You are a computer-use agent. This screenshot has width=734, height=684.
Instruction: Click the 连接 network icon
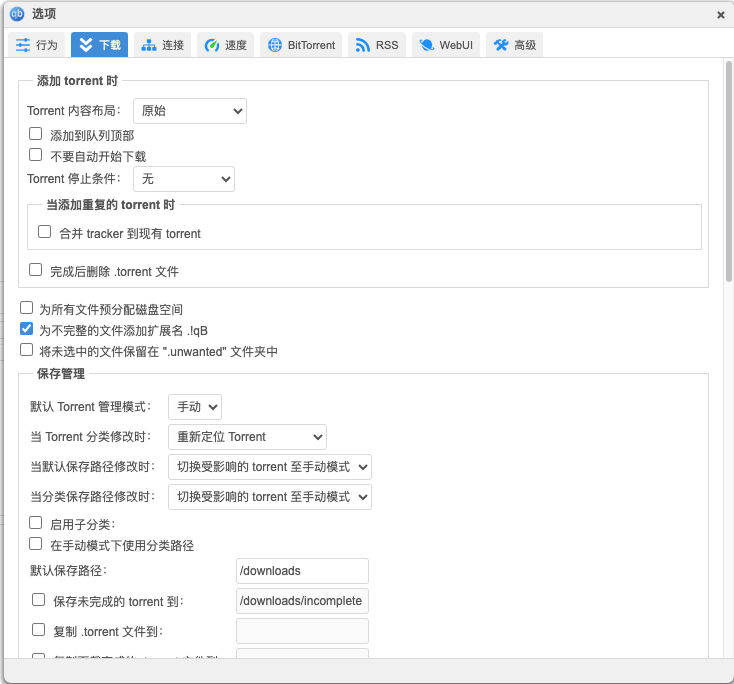(149, 45)
